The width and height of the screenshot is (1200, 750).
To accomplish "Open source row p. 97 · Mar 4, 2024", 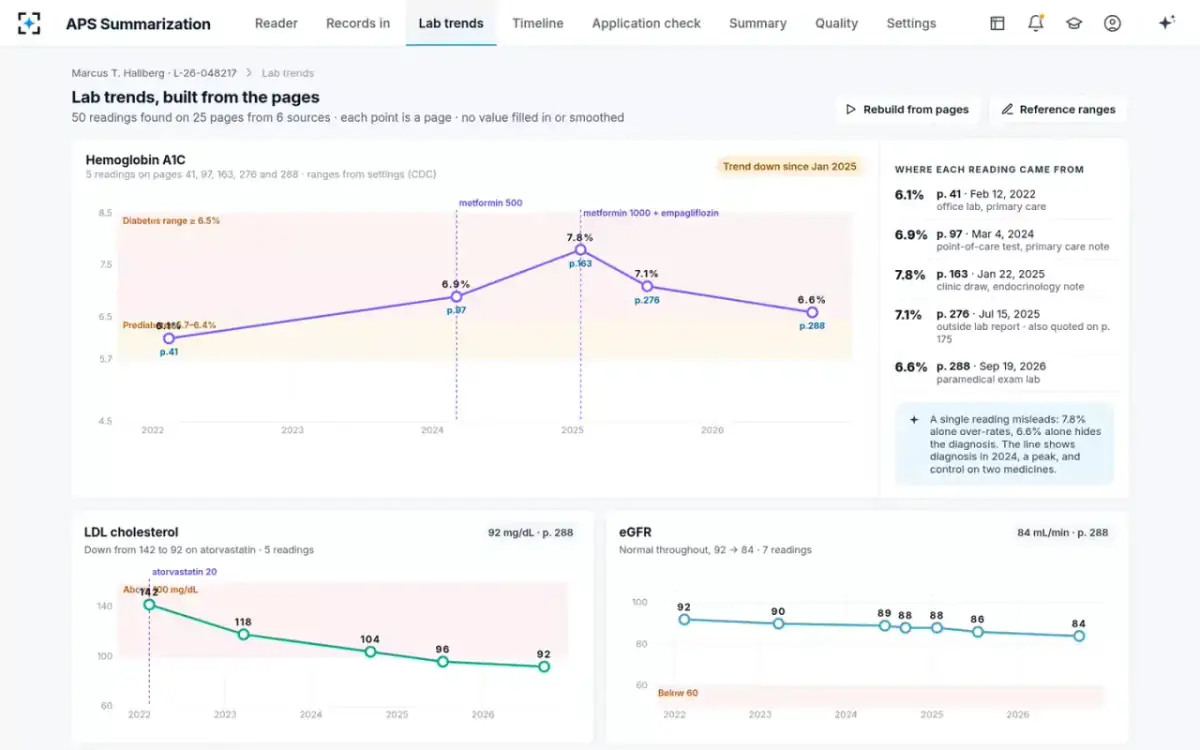I will pos(1003,240).
